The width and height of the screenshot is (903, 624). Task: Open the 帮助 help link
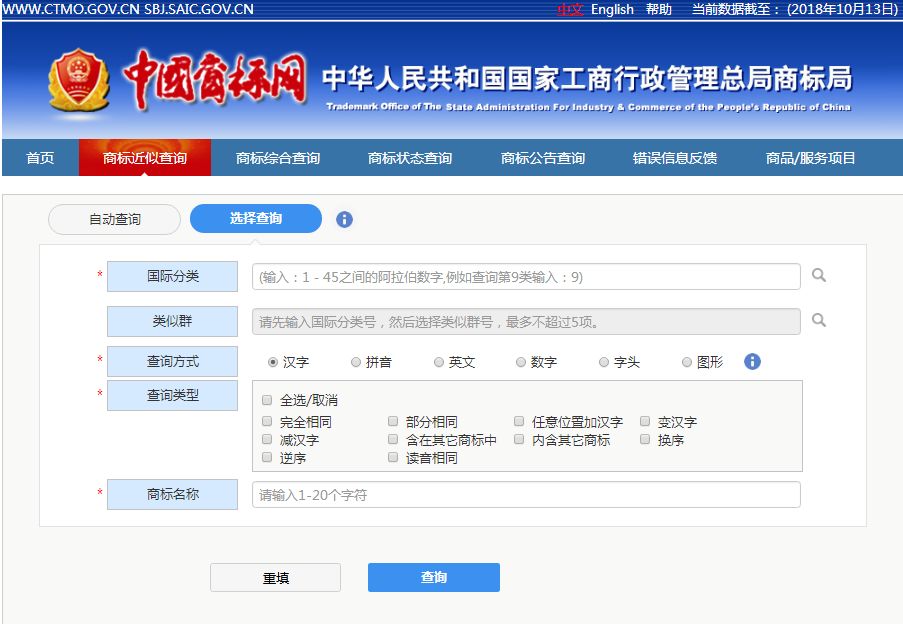[x=659, y=9]
